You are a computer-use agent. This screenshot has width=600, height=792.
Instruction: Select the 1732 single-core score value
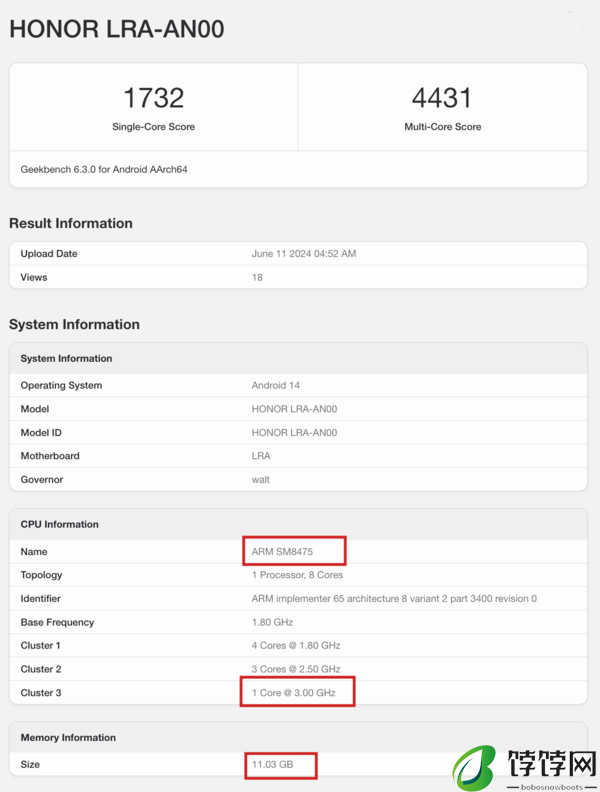click(154, 97)
